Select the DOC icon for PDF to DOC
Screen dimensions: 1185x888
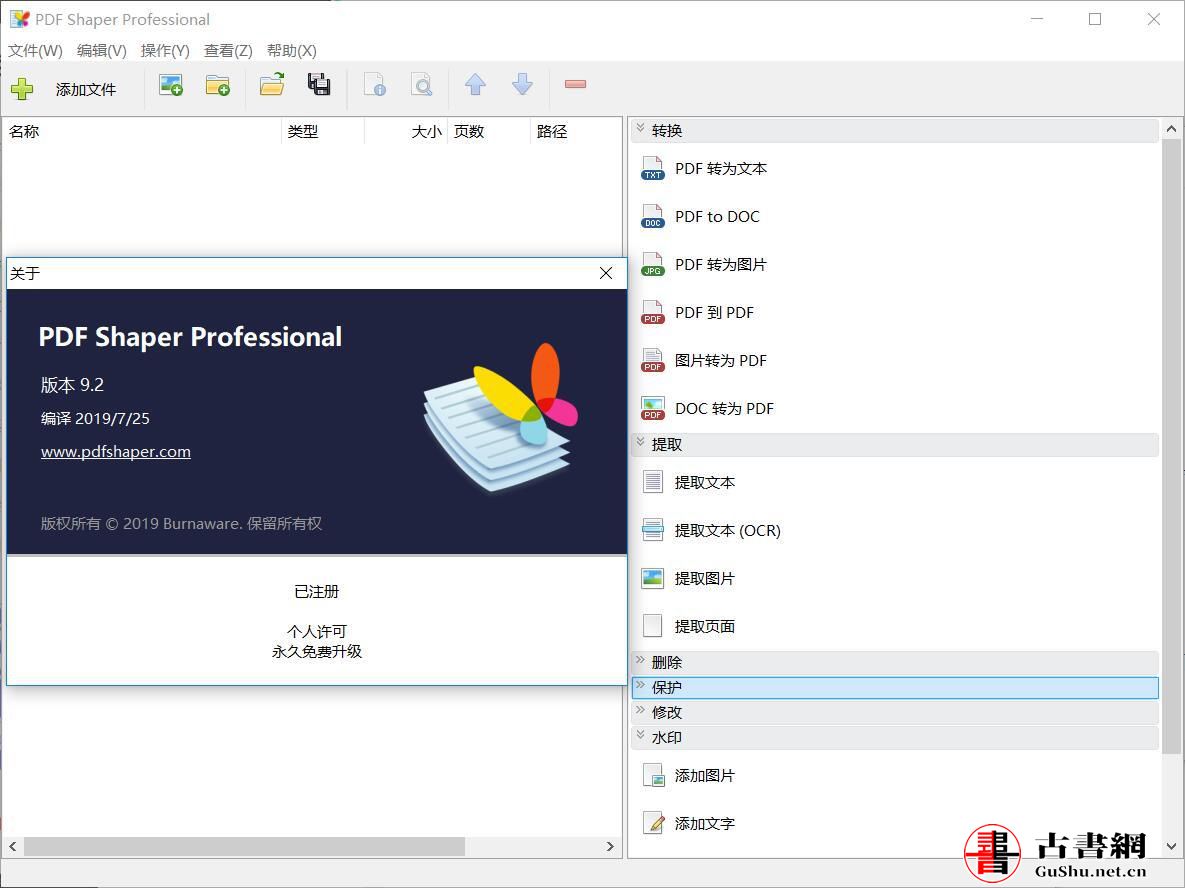tap(652, 217)
